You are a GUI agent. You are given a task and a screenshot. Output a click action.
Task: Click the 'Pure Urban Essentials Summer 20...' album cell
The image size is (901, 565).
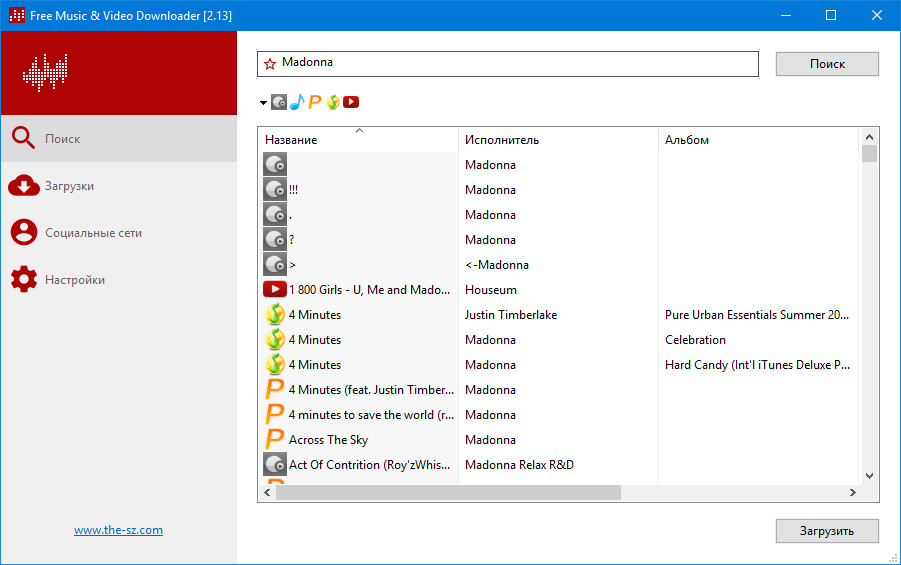click(757, 315)
